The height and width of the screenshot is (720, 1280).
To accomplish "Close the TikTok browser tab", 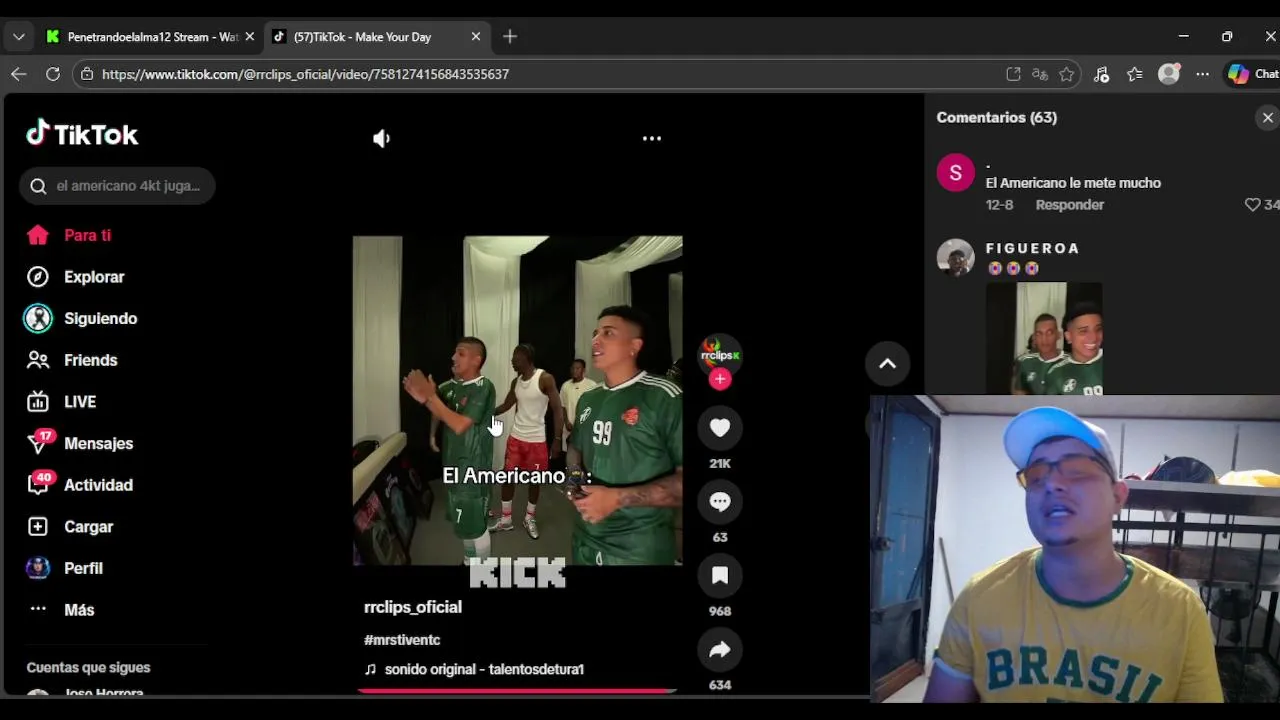I will 476,37.
